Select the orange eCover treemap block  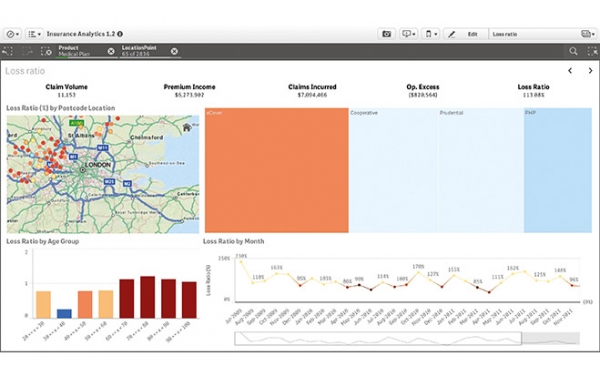click(277, 170)
